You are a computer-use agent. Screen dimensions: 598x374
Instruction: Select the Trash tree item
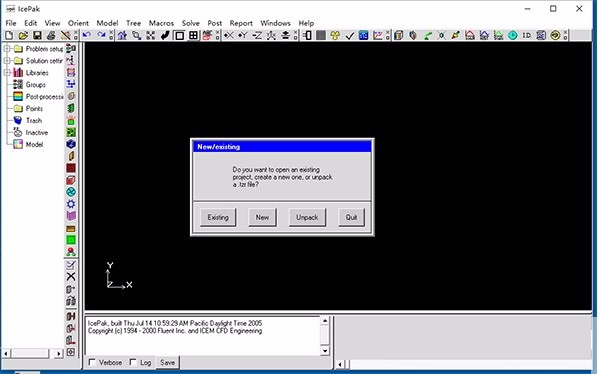(x=34, y=120)
